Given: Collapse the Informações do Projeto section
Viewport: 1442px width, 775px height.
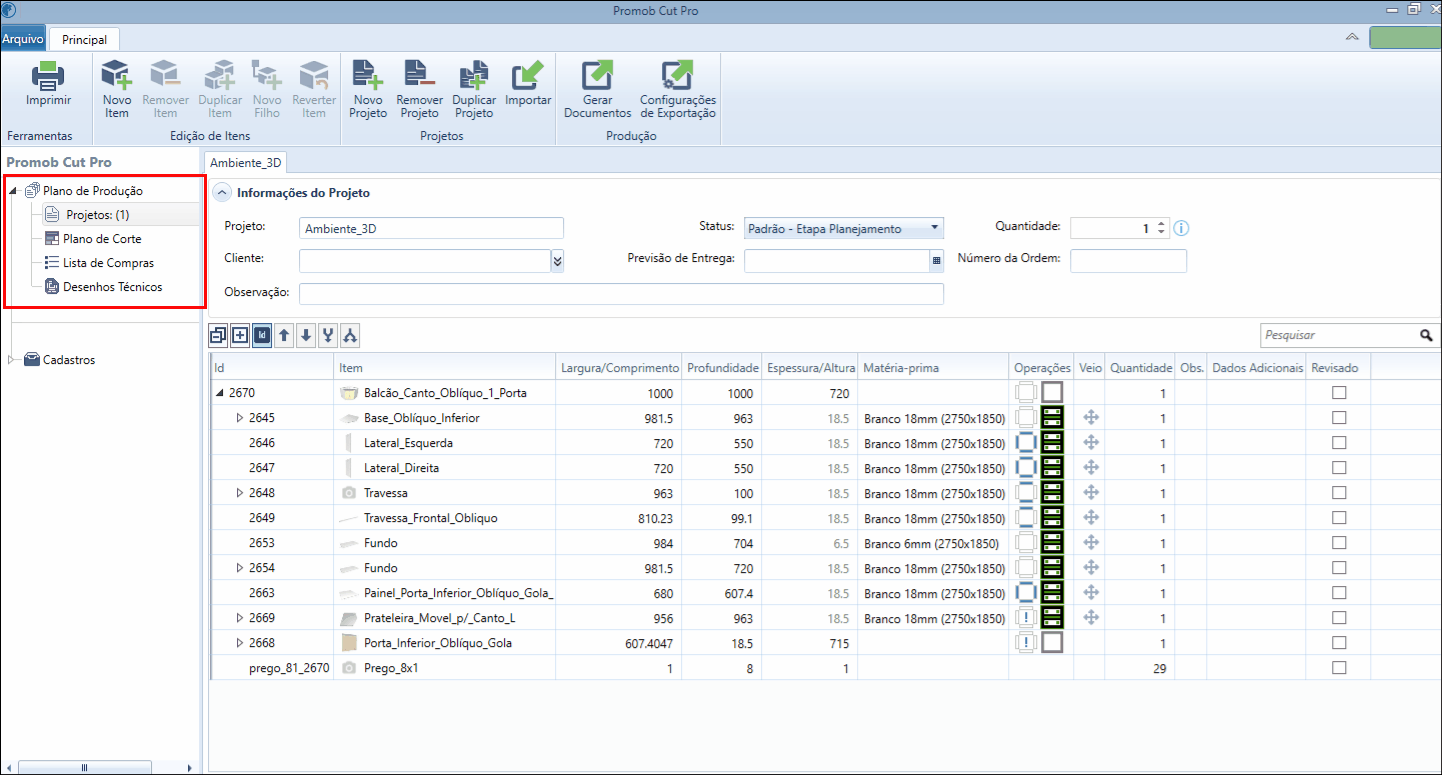Looking at the screenshot, I should pyautogui.click(x=222, y=193).
